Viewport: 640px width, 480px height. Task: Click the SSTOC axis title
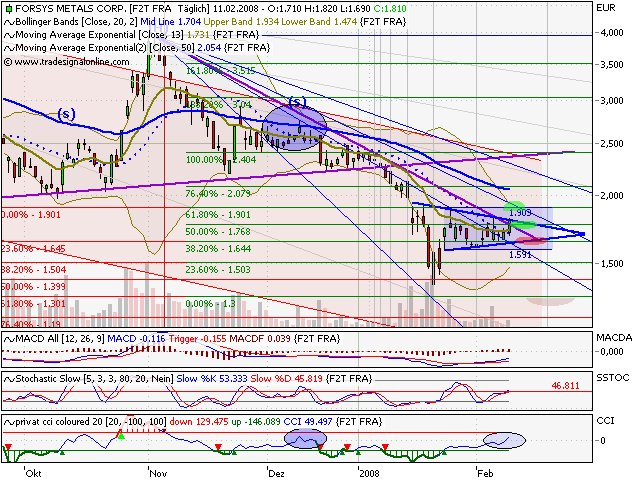click(611, 378)
